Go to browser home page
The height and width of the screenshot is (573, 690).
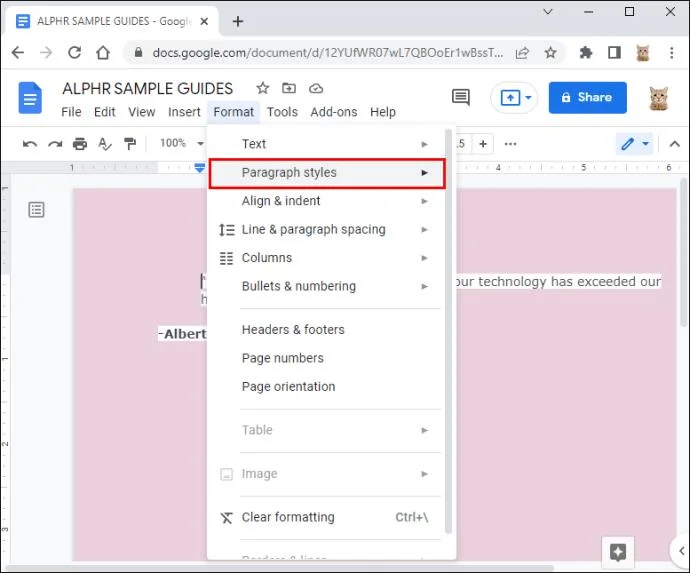(x=103, y=53)
